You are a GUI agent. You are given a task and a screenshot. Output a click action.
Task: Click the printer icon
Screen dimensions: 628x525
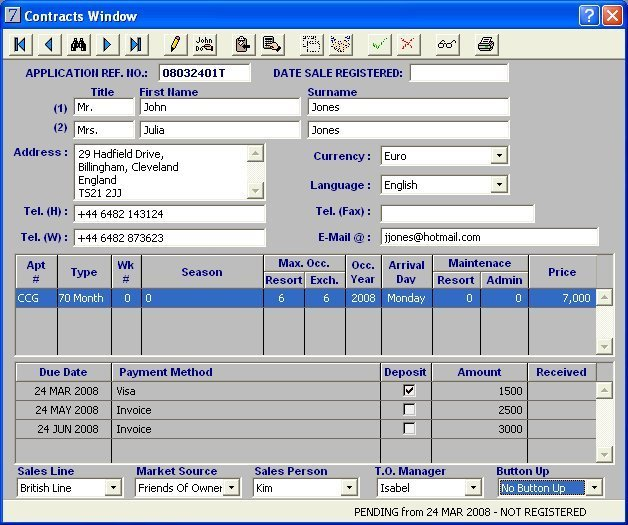[x=486, y=44]
